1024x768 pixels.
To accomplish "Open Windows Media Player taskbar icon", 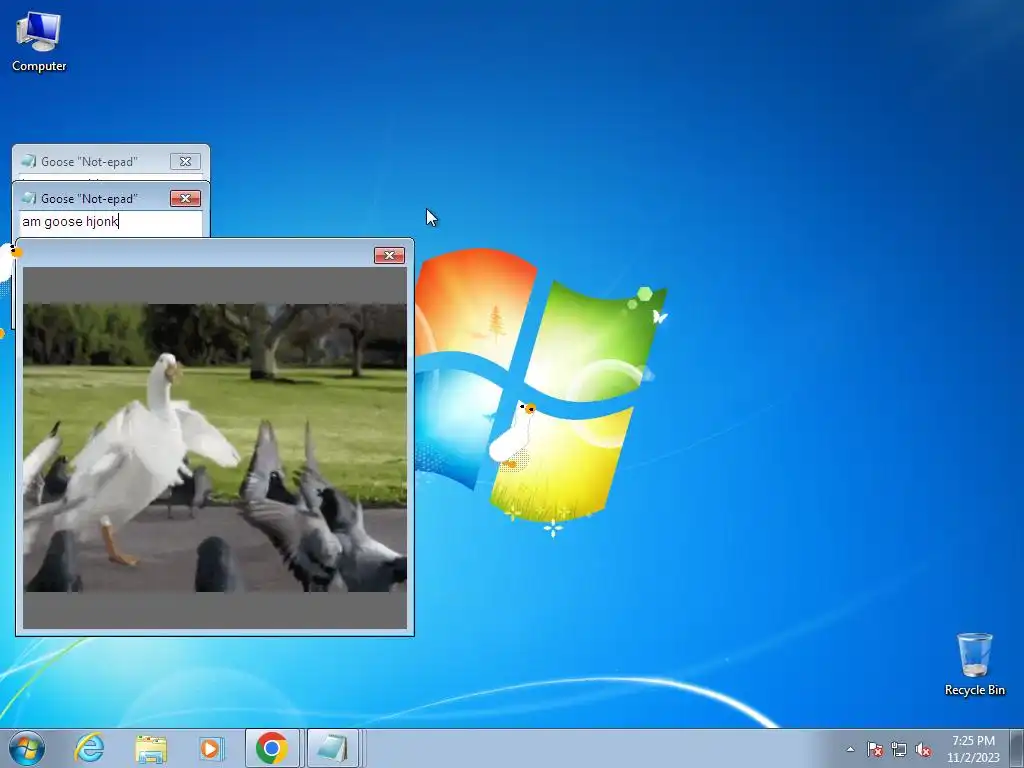I will pos(210,748).
